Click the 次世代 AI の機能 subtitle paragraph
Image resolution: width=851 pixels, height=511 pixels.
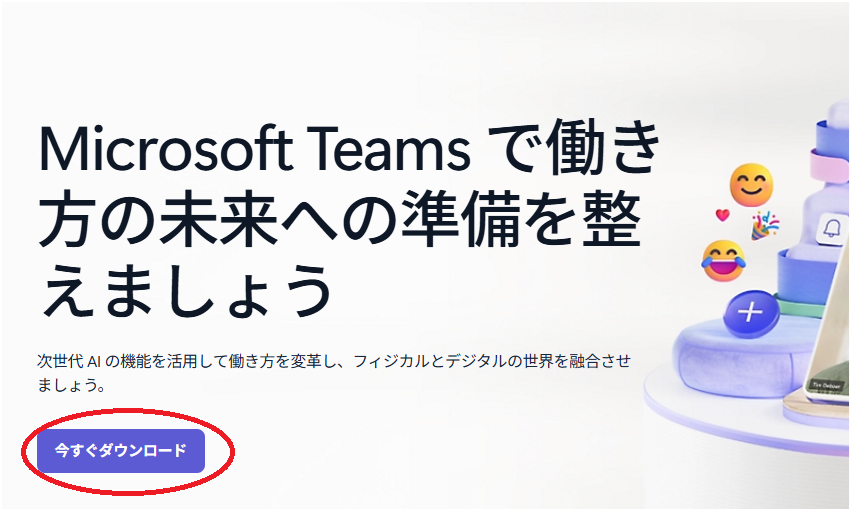click(x=334, y=373)
